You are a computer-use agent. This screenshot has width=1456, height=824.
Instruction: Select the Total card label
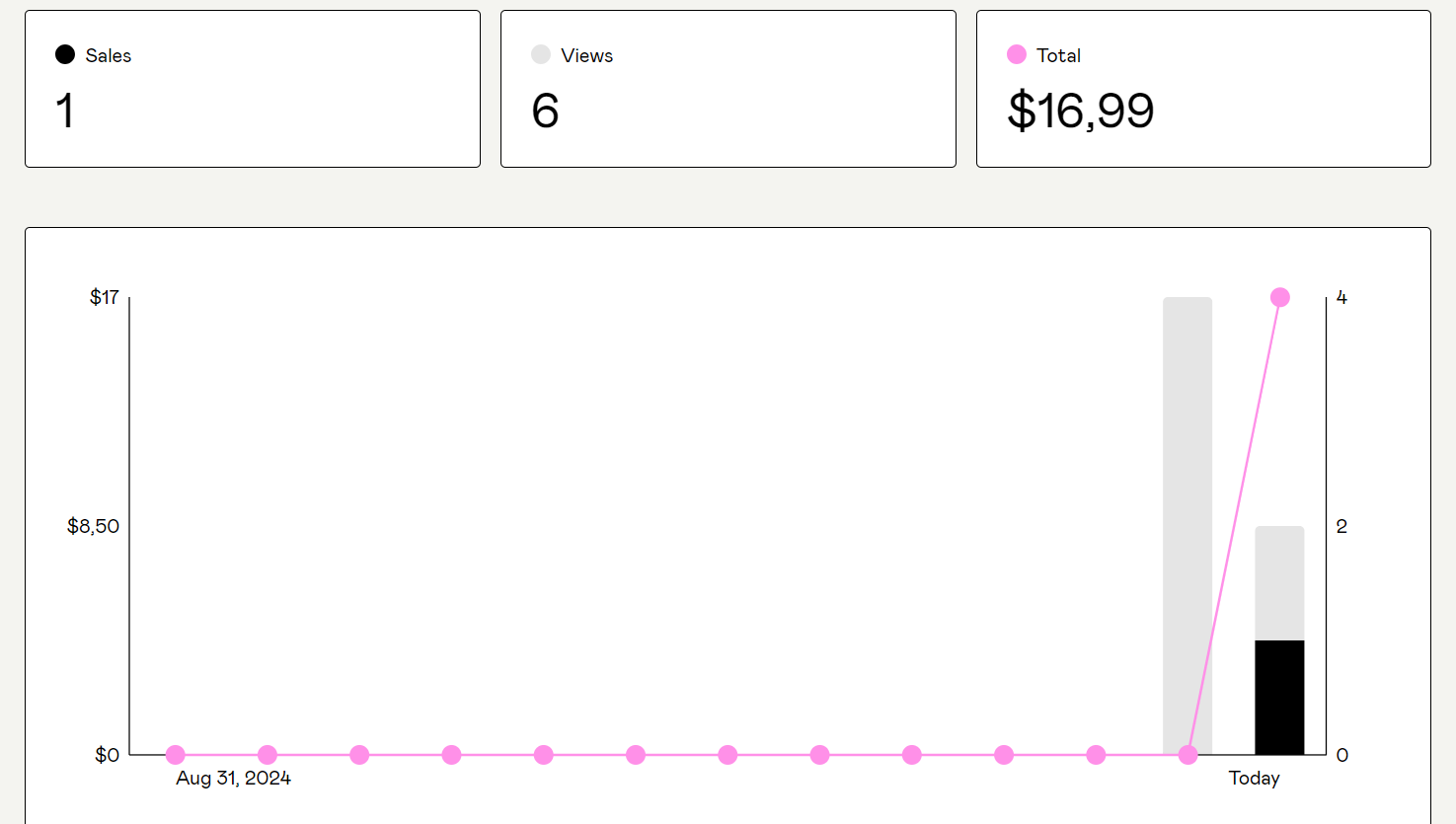tap(1058, 56)
